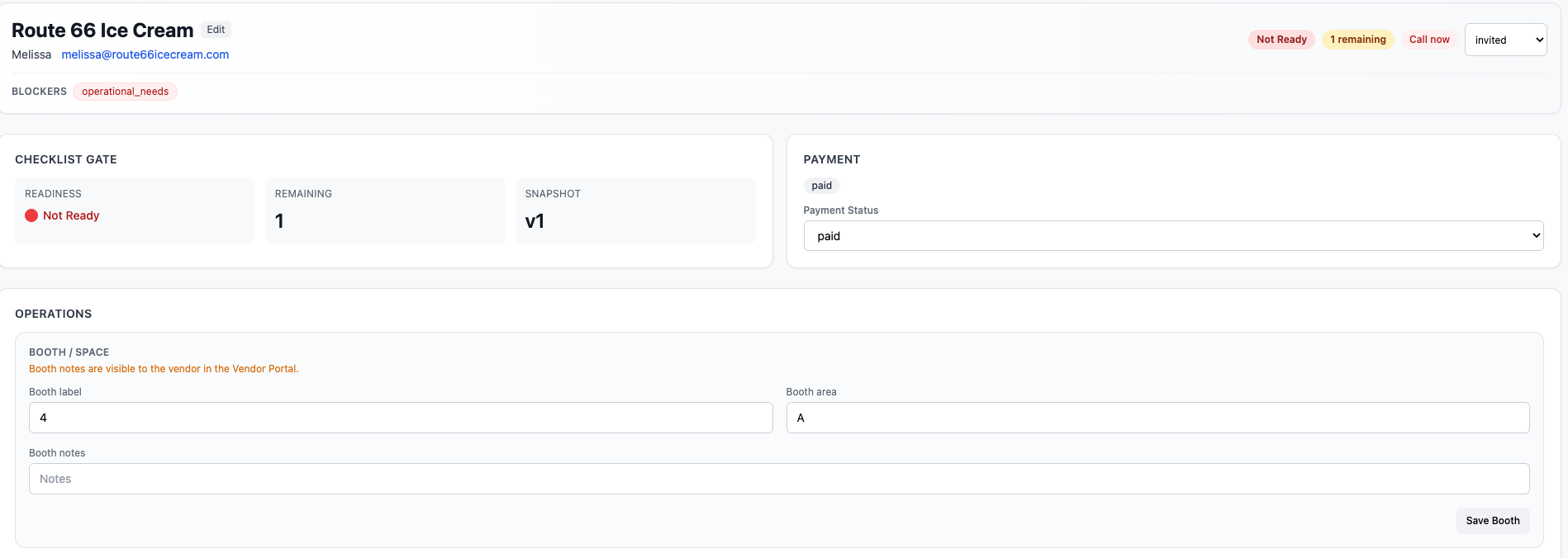Click the Call now badge
1568x558 pixels.
coord(1429,40)
